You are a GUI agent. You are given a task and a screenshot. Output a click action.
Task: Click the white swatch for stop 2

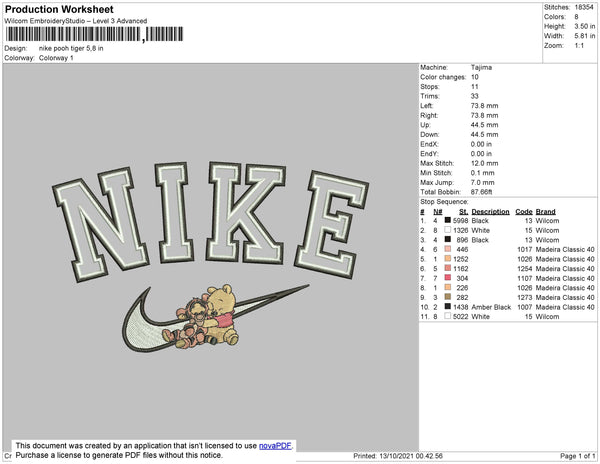coord(447,230)
